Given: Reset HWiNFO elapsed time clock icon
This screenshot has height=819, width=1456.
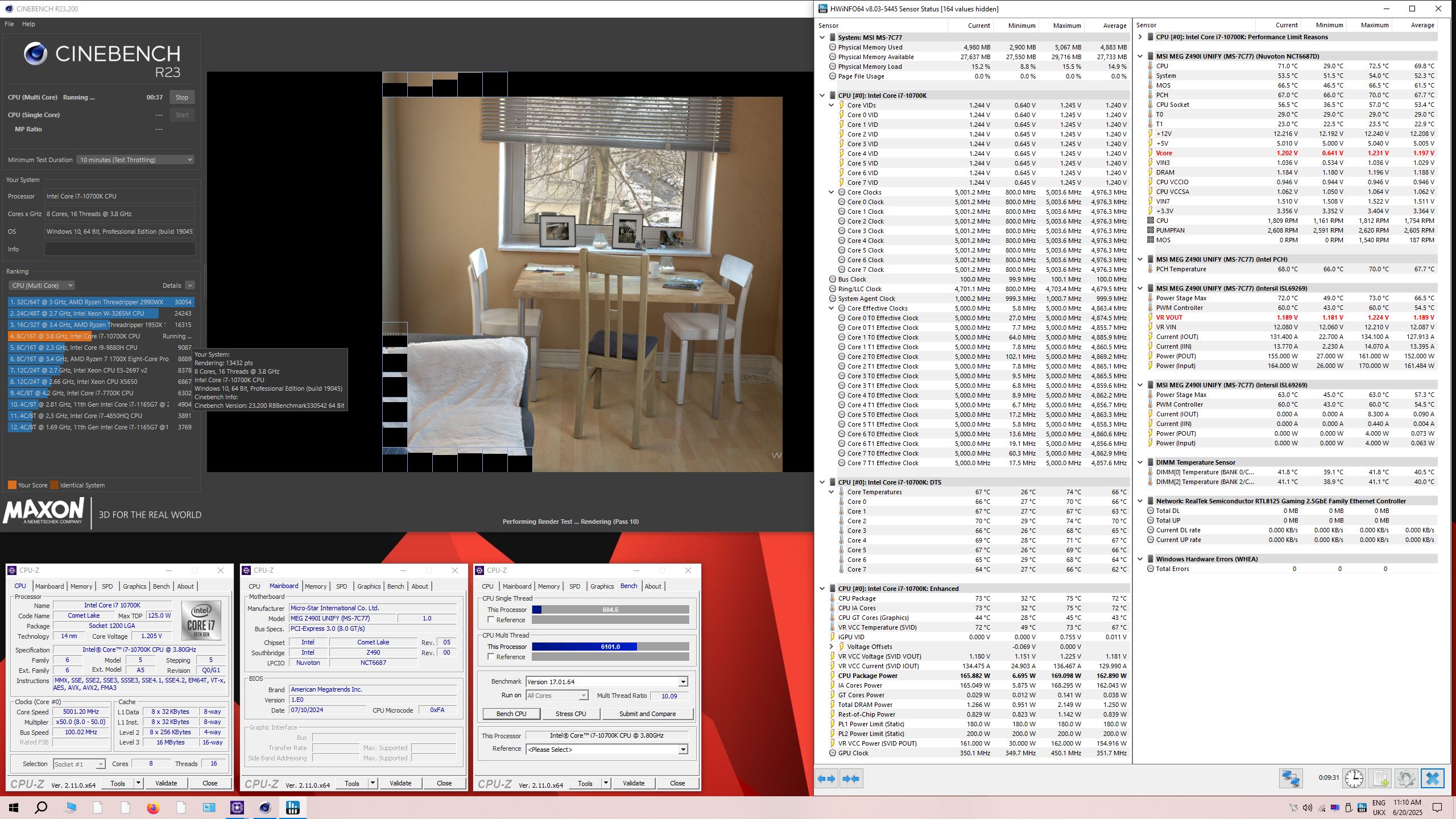Looking at the screenshot, I should (x=1354, y=778).
